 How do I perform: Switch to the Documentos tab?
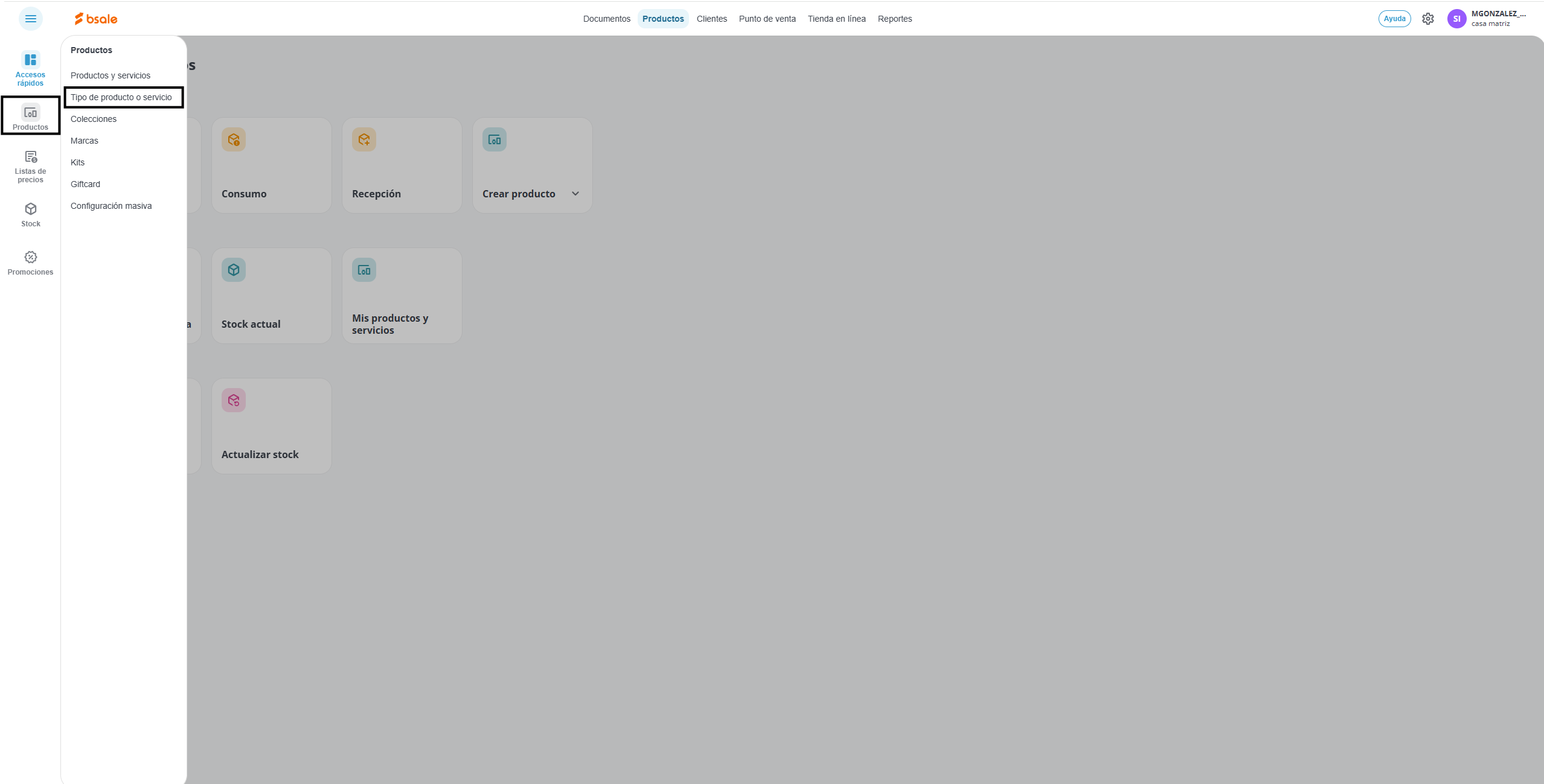pyautogui.click(x=606, y=19)
